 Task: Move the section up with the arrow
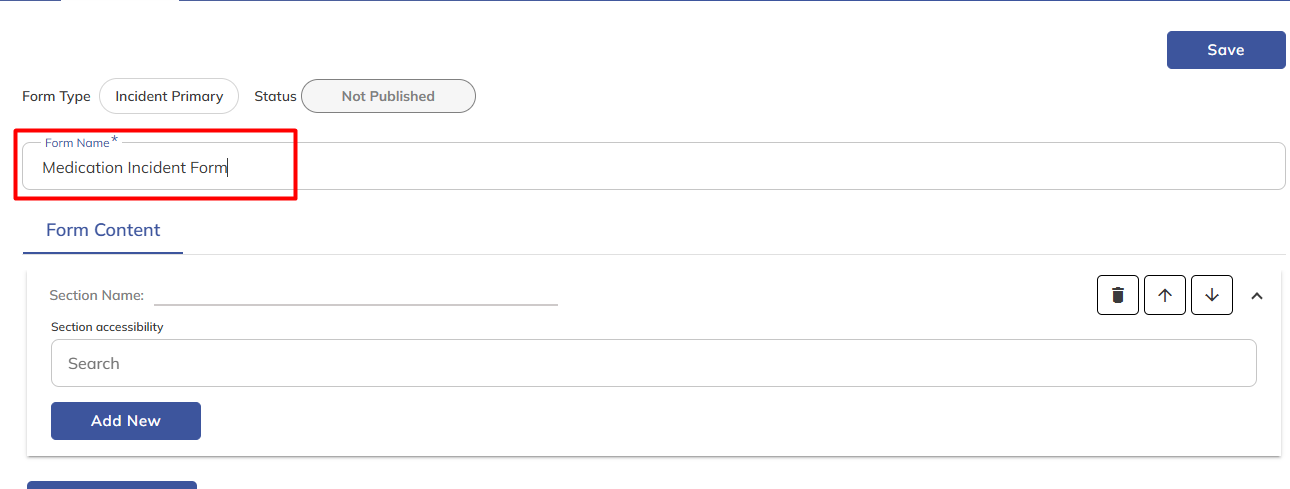tap(1165, 295)
